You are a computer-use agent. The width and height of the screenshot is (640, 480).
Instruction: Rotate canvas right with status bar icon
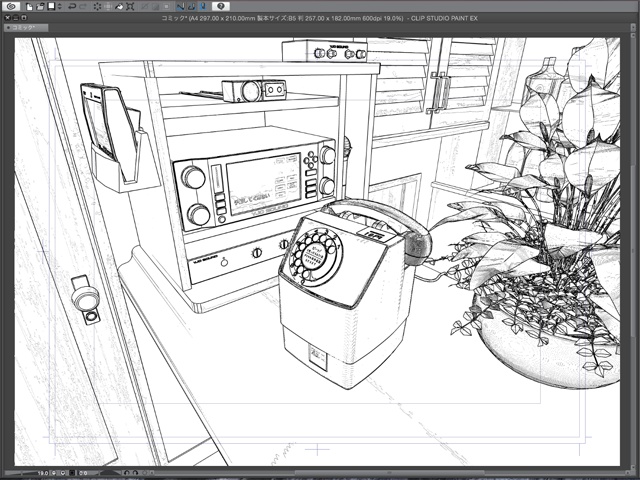coord(135,473)
